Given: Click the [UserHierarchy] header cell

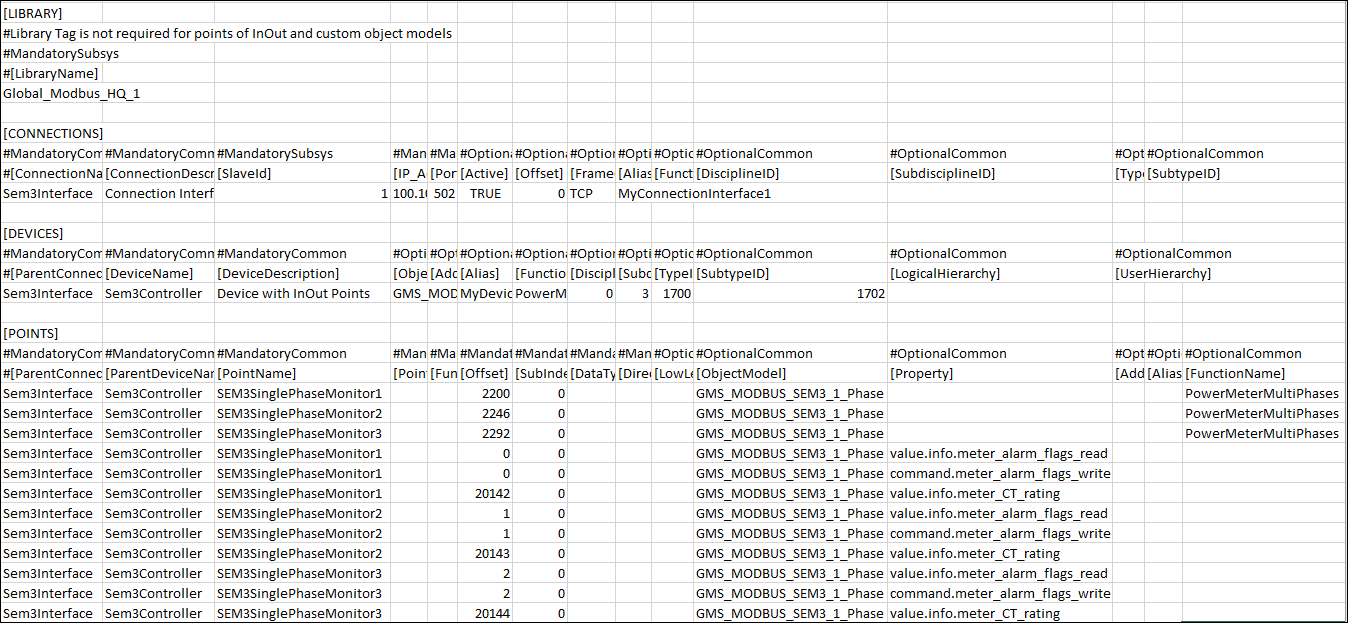Looking at the screenshot, I should point(1162,274).
